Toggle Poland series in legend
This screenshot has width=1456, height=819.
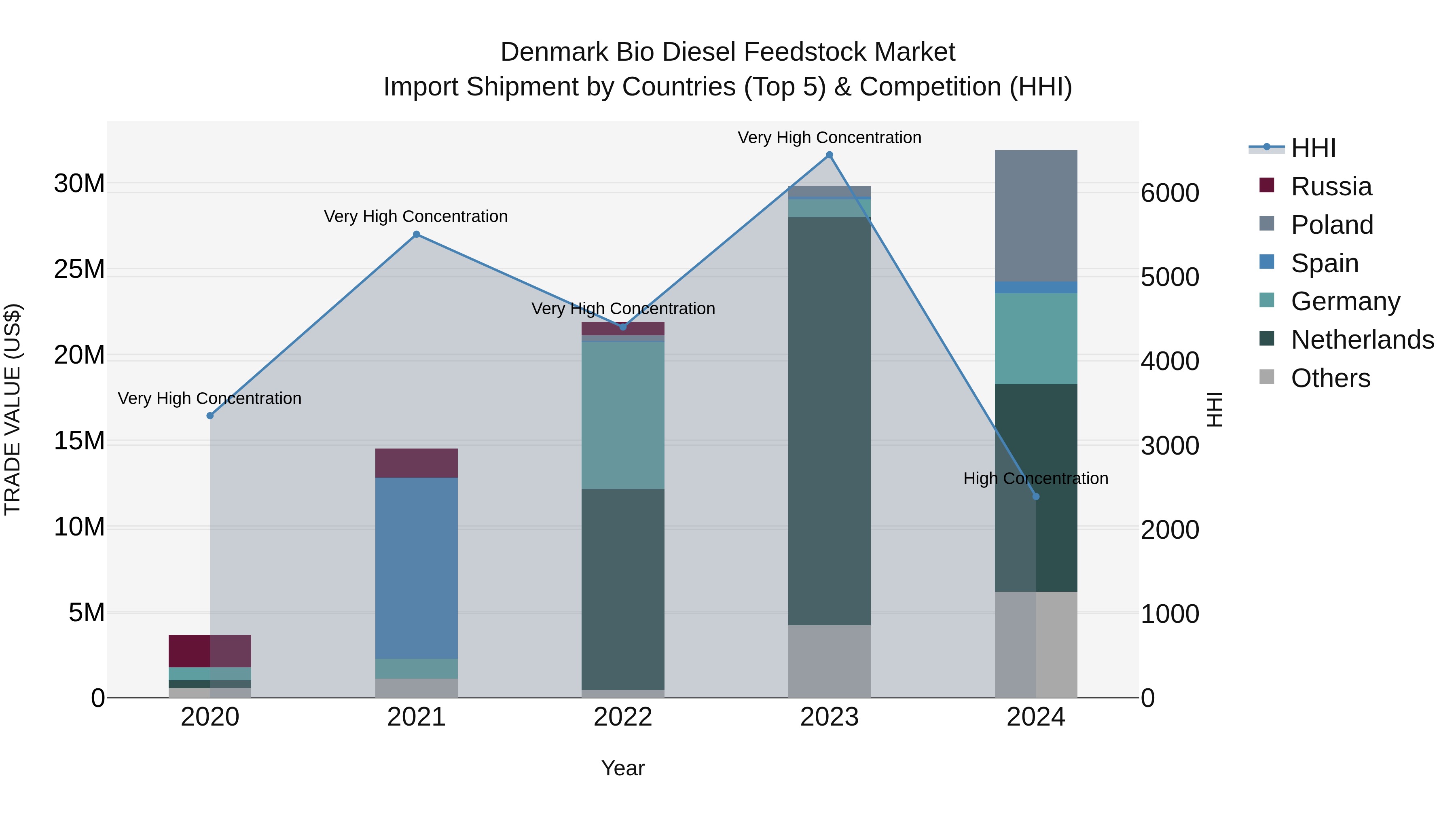[x=1316, y=225]
